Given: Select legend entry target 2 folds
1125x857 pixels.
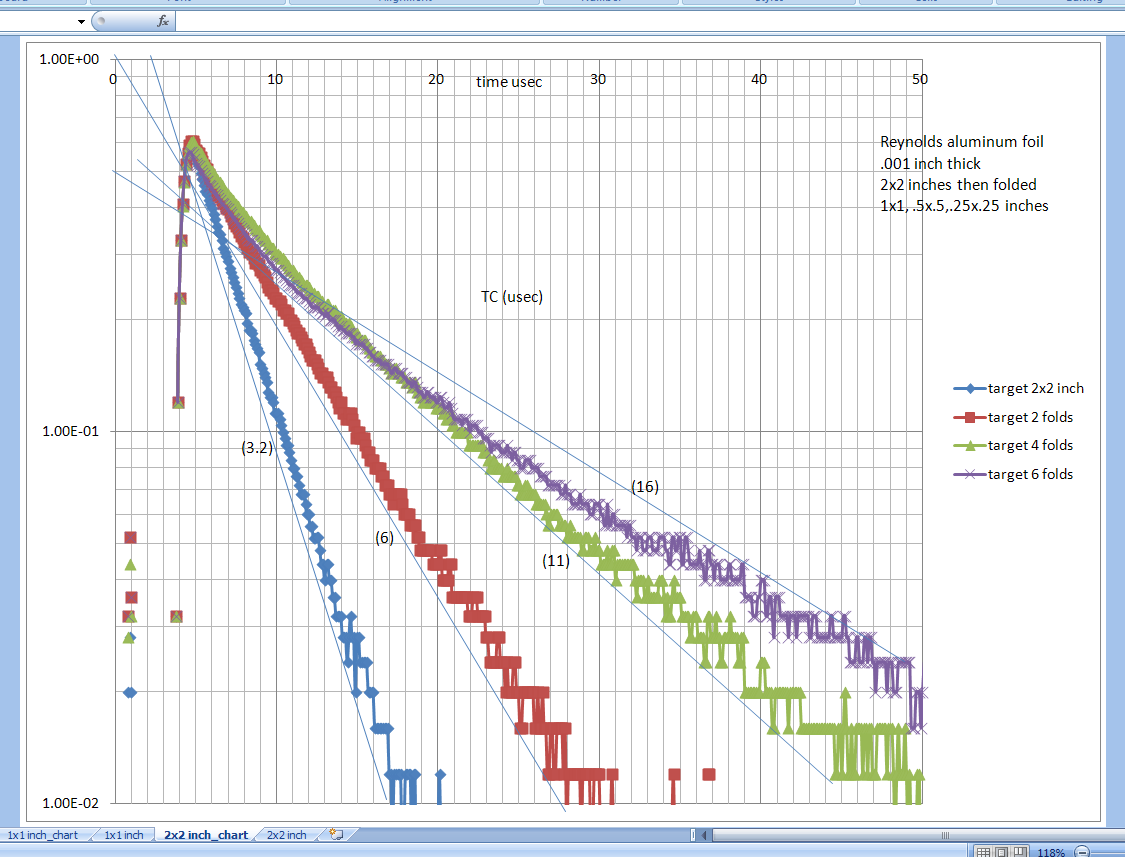Looking at the screenshot, I should click(x=1013, y=417).
